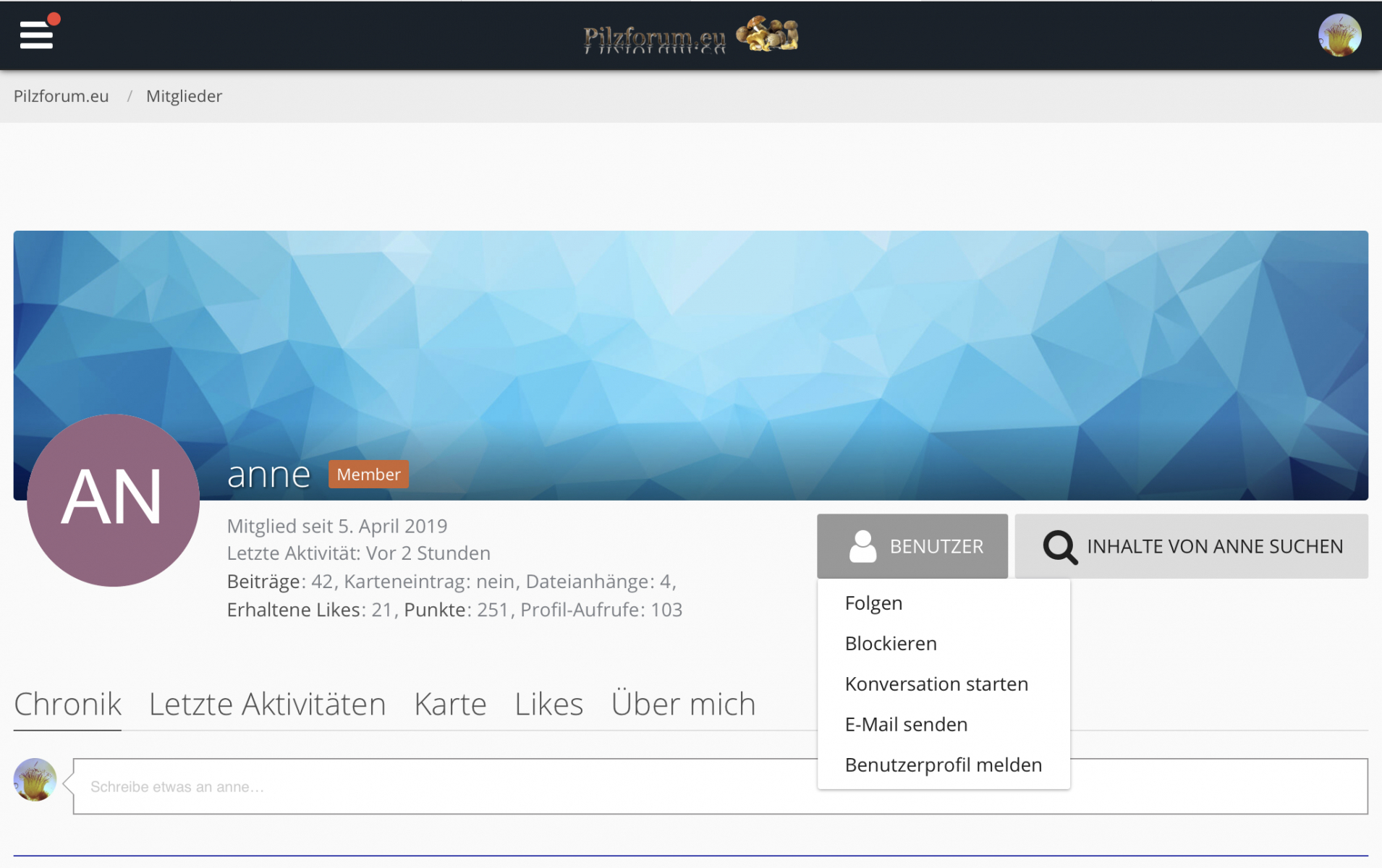Open the Mitglieder breadcrumb link
This screenshot has height=868, width=1382.
(184, 96)
